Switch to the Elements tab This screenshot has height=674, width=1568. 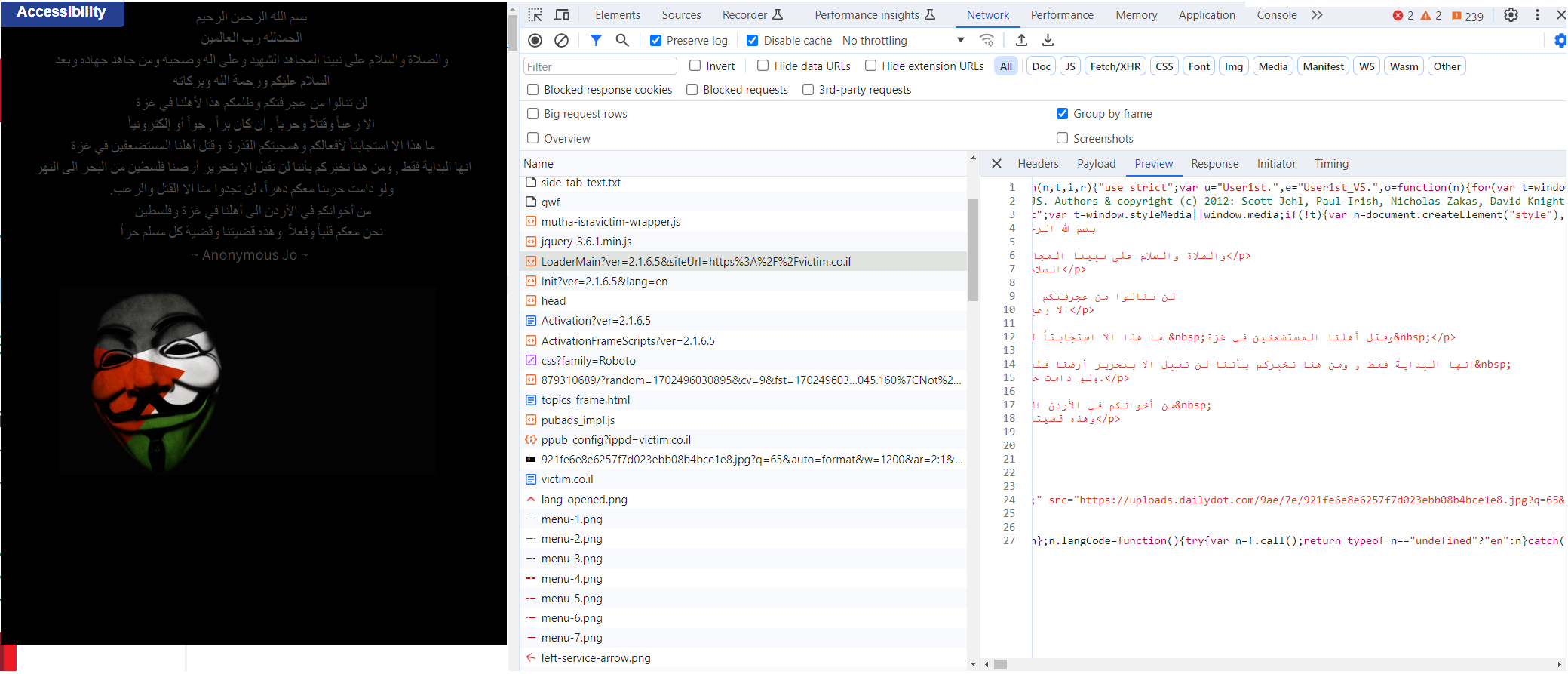[618, 15]
